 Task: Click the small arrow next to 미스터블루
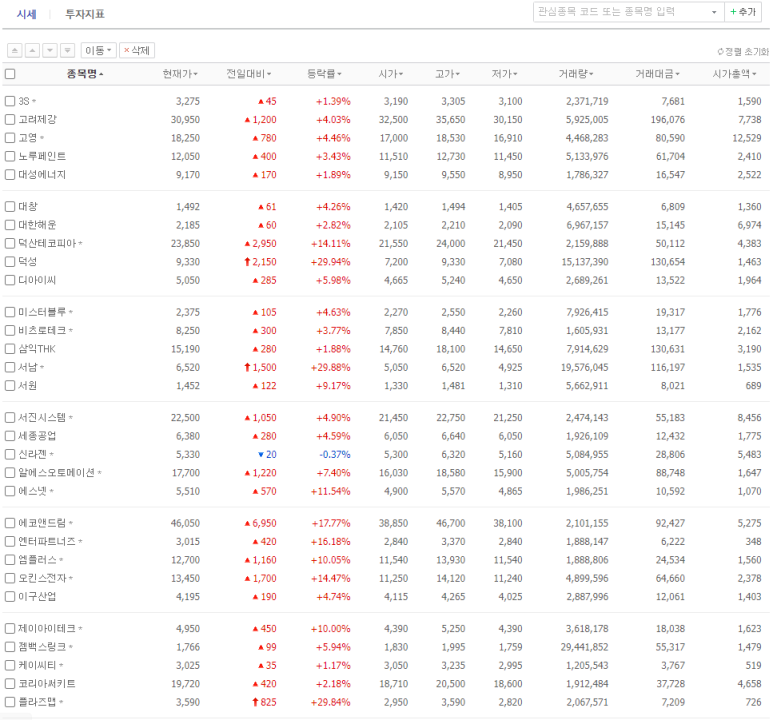[x=70, y=313]
